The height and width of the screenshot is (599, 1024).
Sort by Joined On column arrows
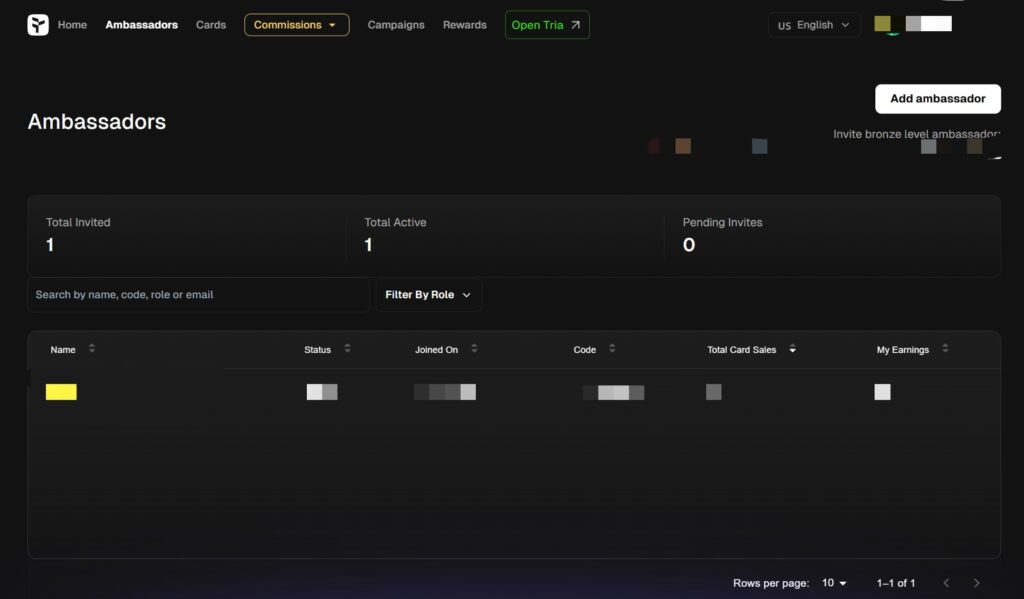click(x=474, y=349)
